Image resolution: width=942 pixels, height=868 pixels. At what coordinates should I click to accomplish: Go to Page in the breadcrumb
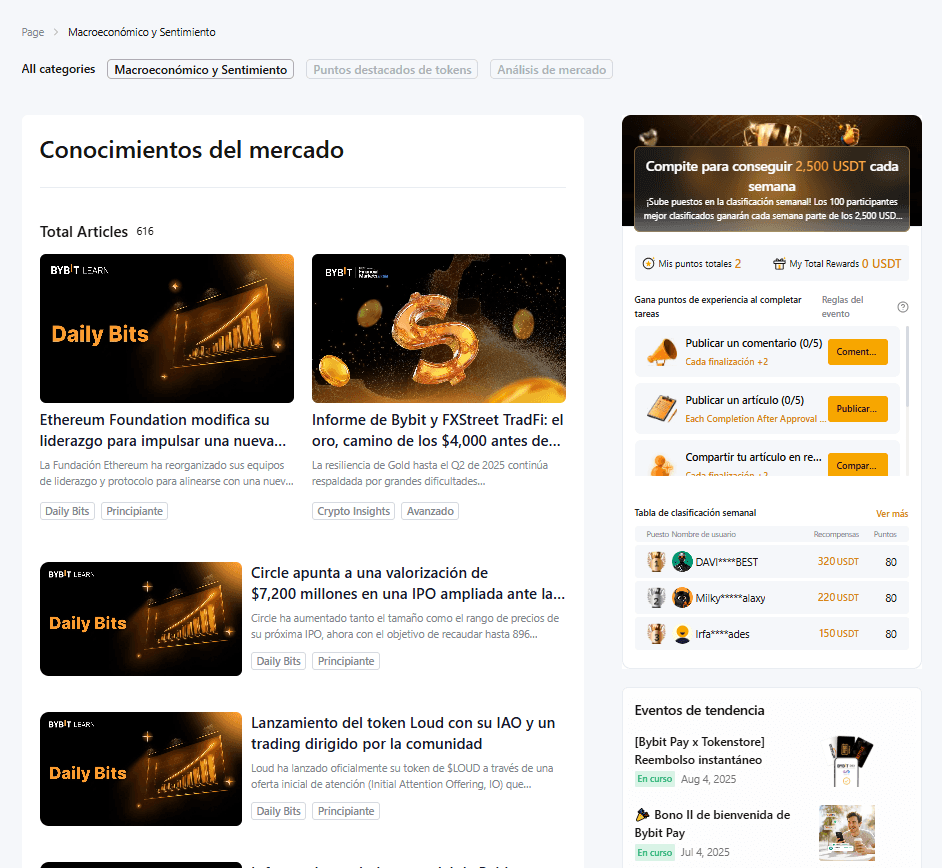33,32
